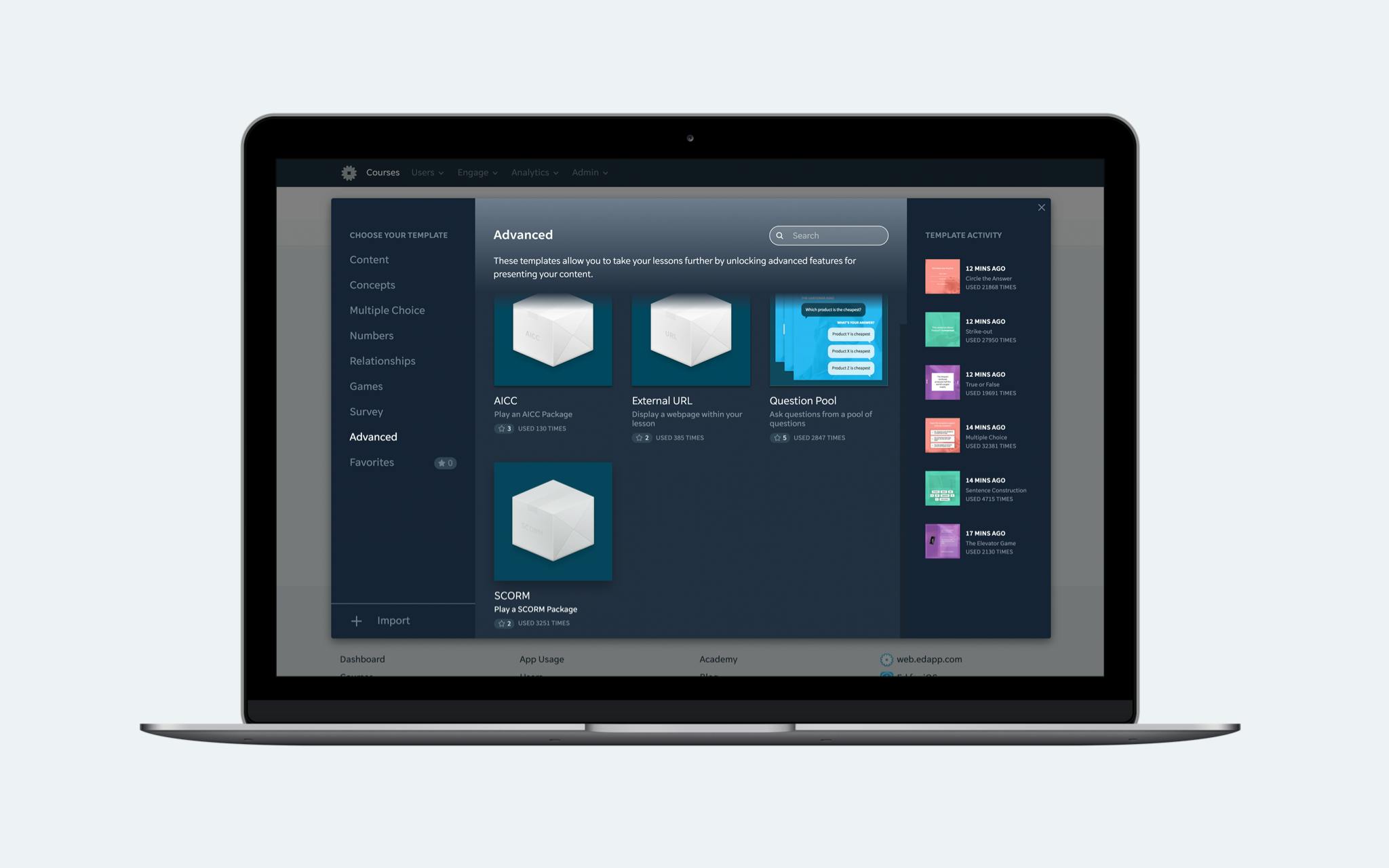1389x868 pixels.
Task: Select the Games category in sidebar
Action: click(366, 386)
